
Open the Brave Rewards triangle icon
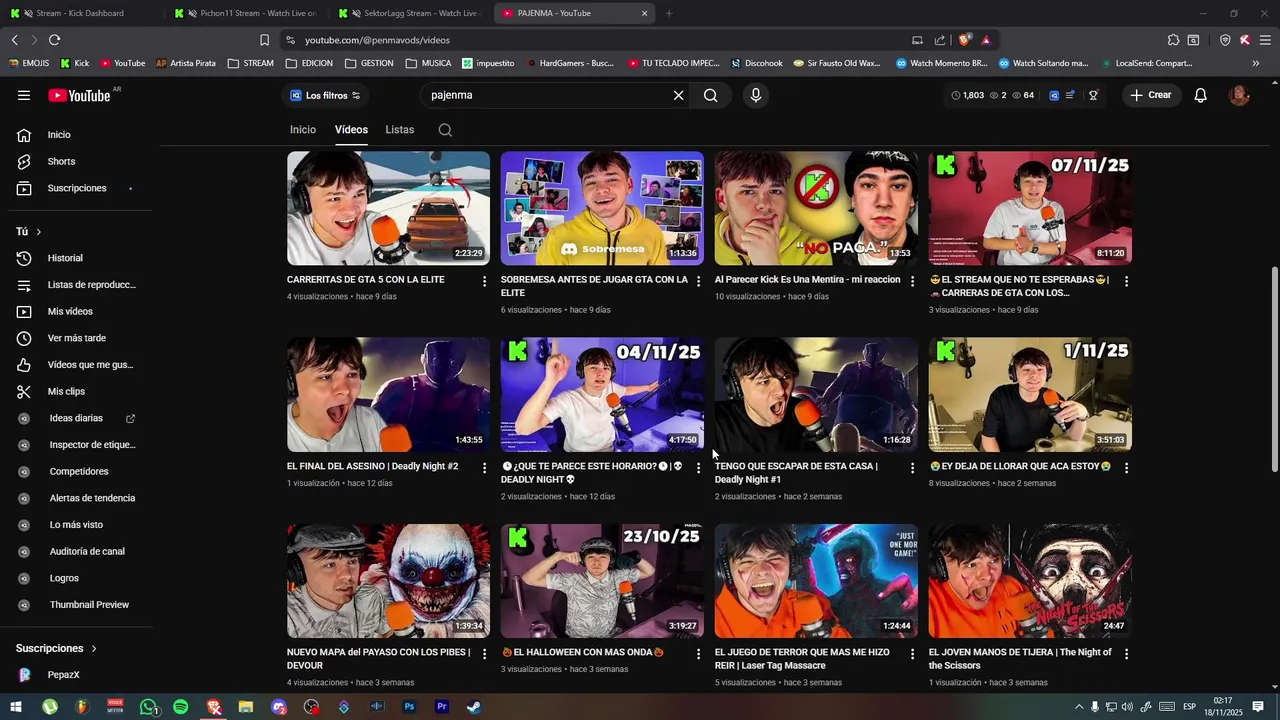tap(986, 40)
